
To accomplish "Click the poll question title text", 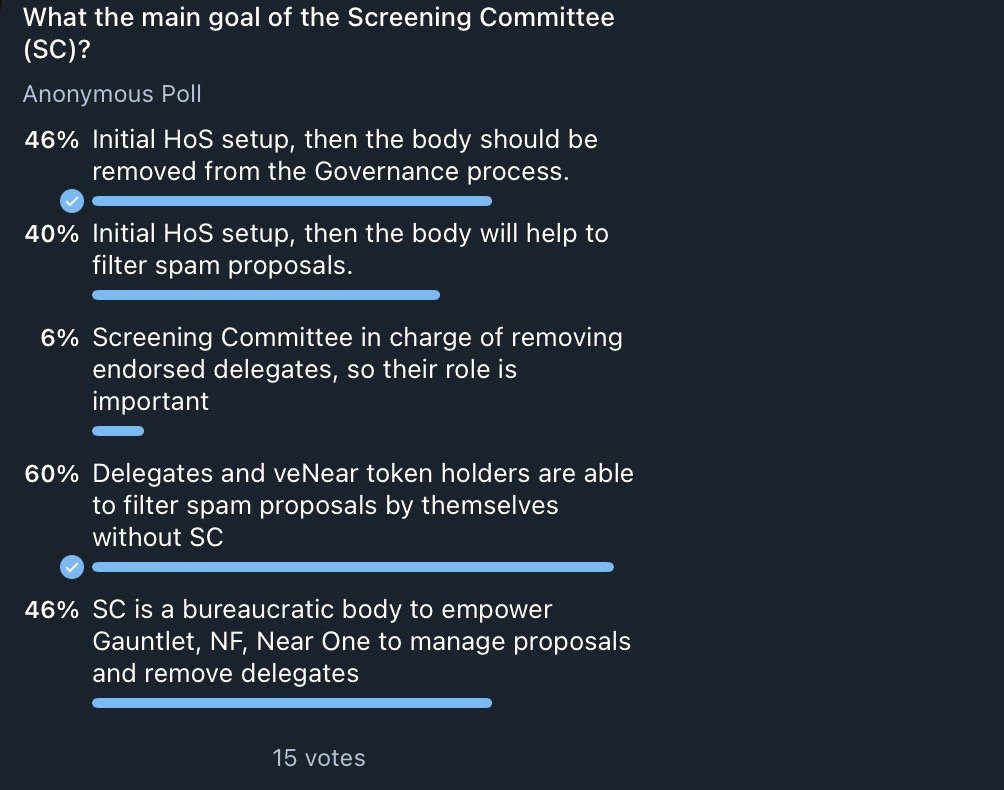I will [x=318, y=33].
